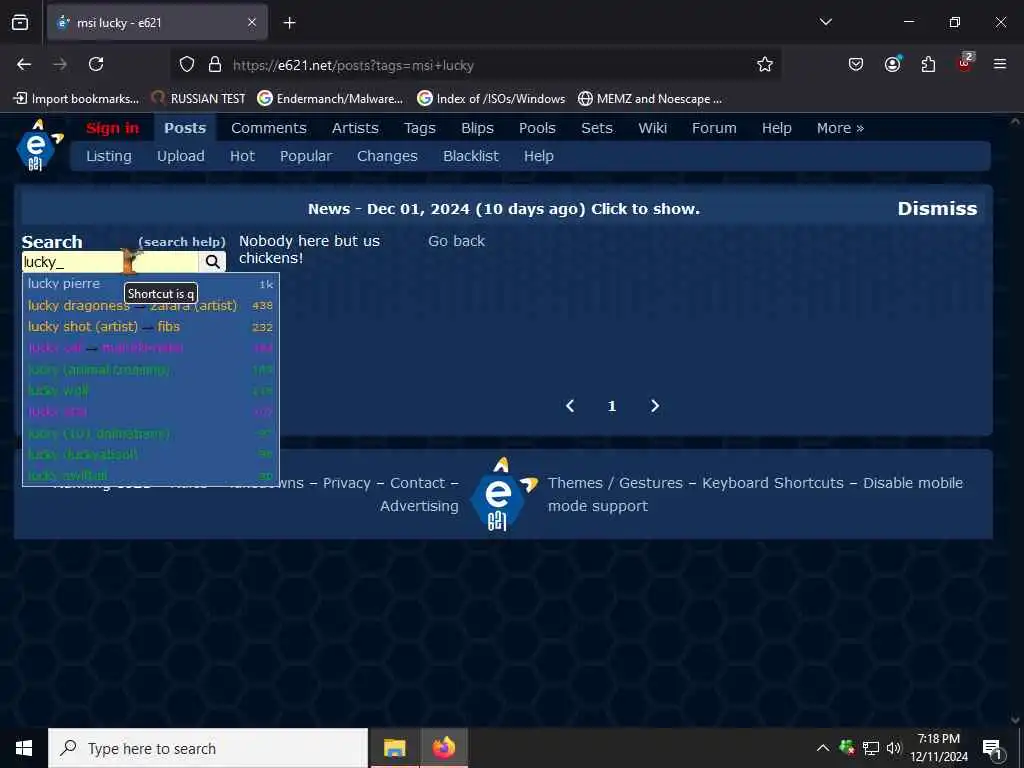1024x768 pixels.
Task: Click the e621 mascot logo in the footer
Action: [x=503, y=494]
